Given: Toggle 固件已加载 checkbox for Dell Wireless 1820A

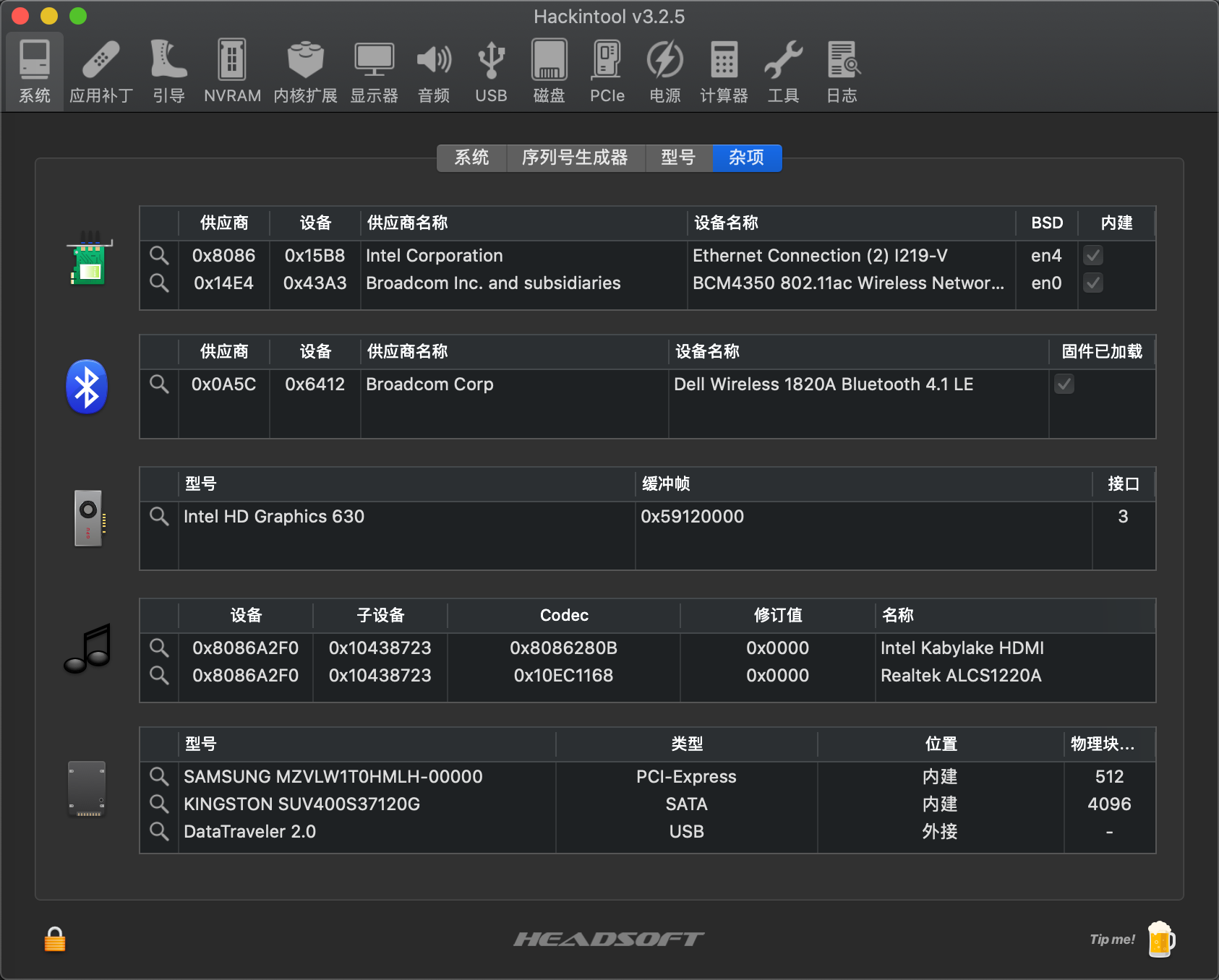Looking at the screenshot, I should point(1064,384).
